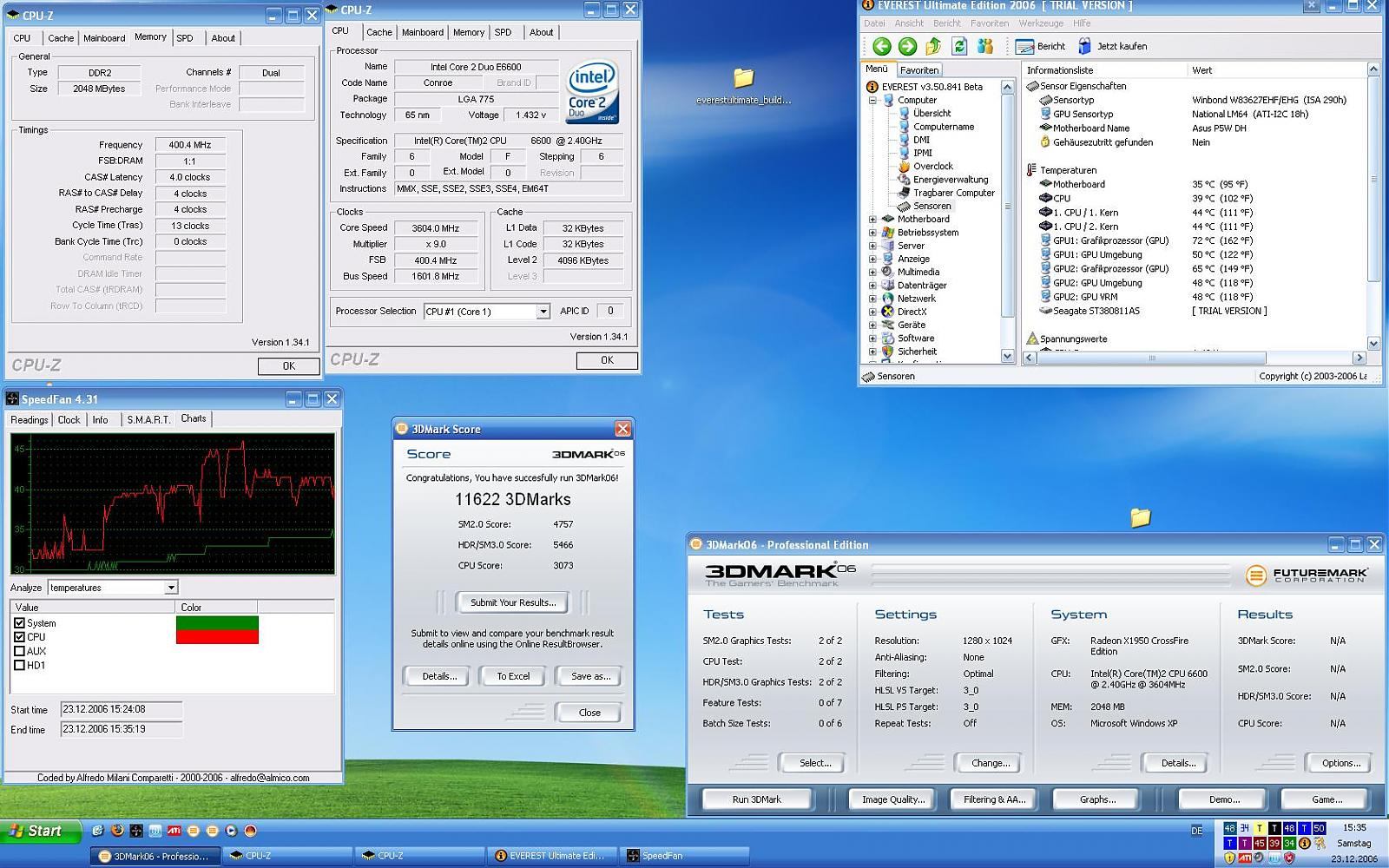Select Sensoren in the EVEREST tree
Screen dimensions: 1389x868
pos(931,206)
